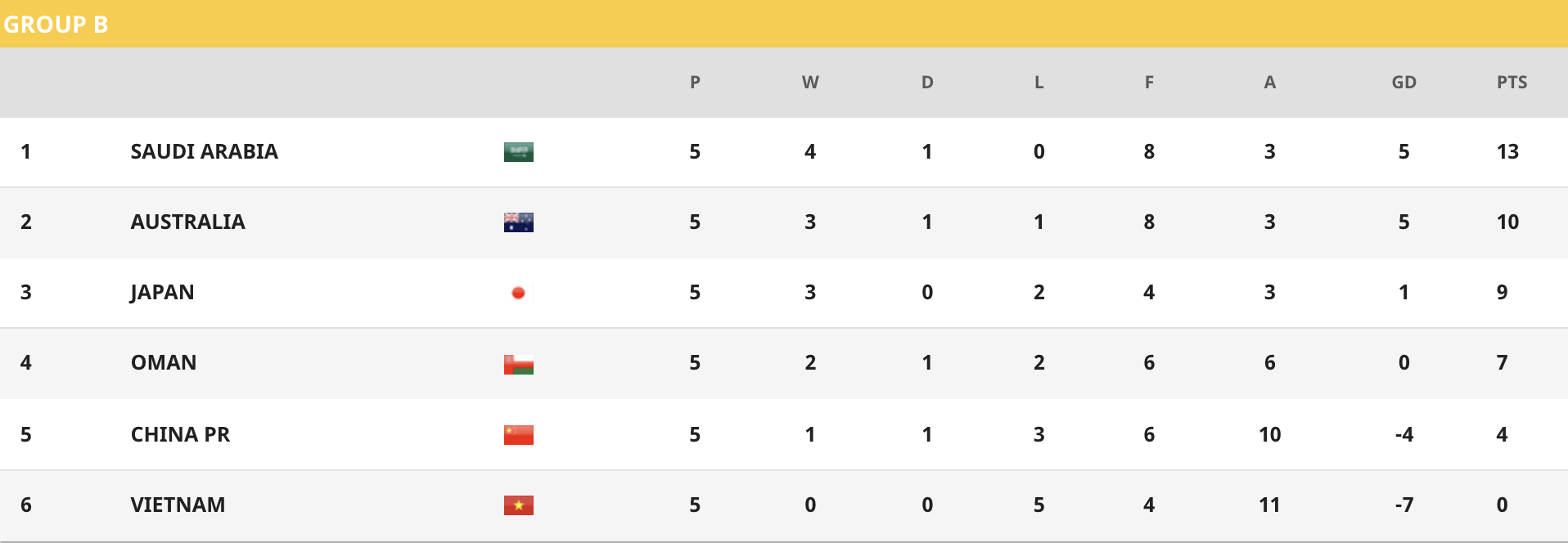Click the GROUP B header title
This screenshot has height=543, width=1568.
point(56,25)
